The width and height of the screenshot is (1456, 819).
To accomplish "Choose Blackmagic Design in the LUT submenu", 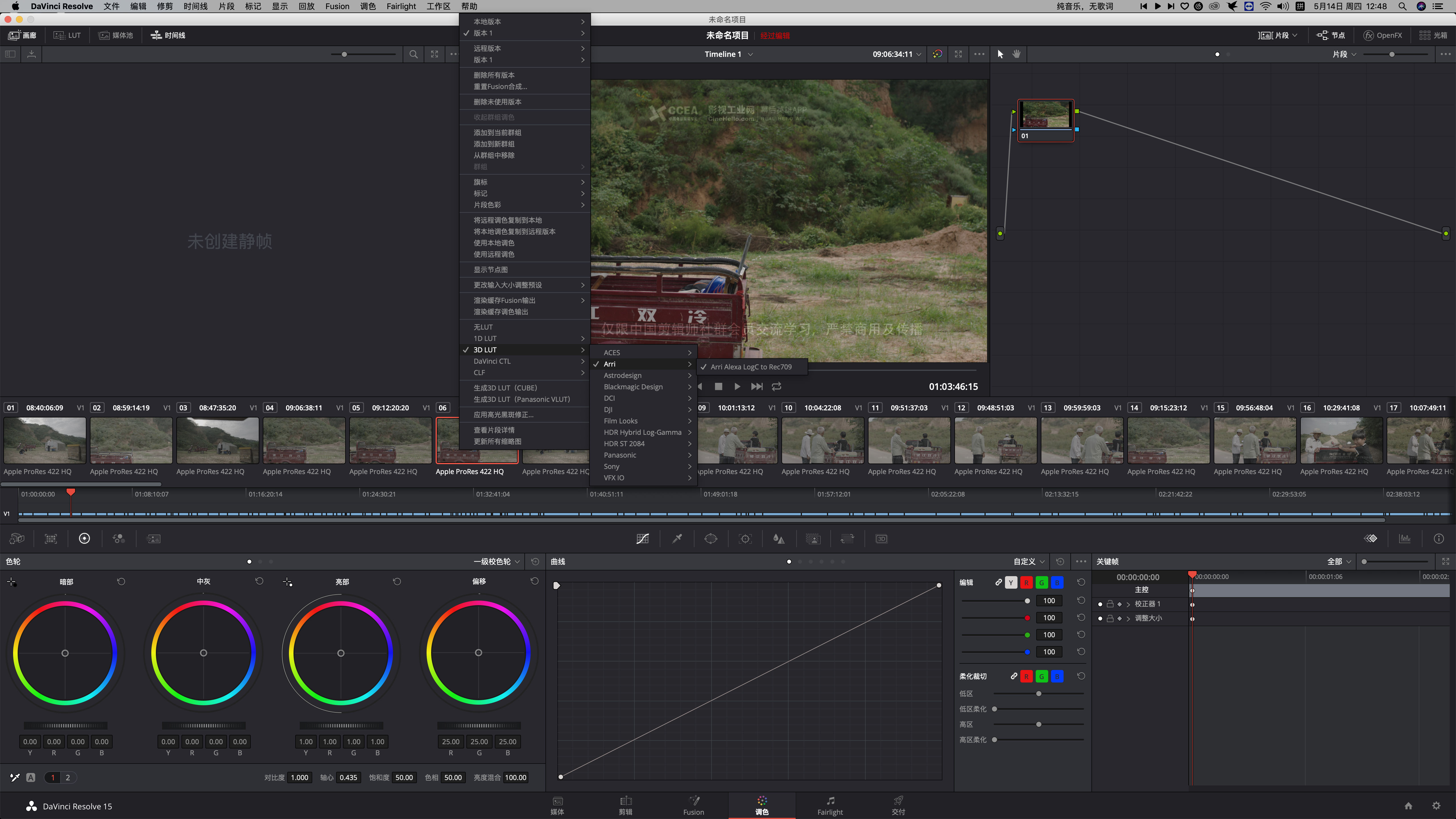I will point(633,387).
